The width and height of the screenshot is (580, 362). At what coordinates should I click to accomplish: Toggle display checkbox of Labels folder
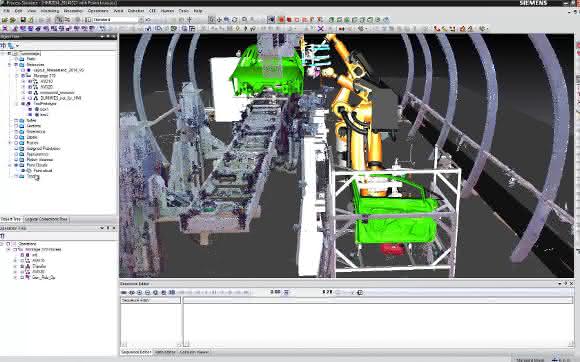click(16, 137)
